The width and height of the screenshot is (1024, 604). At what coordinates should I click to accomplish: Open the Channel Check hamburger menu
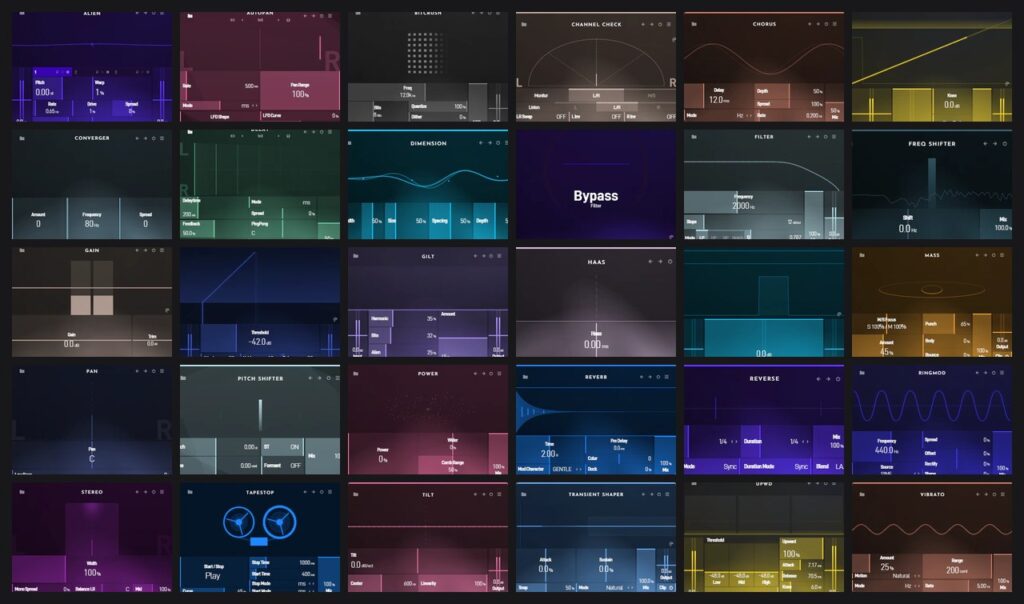coord(668,24)
